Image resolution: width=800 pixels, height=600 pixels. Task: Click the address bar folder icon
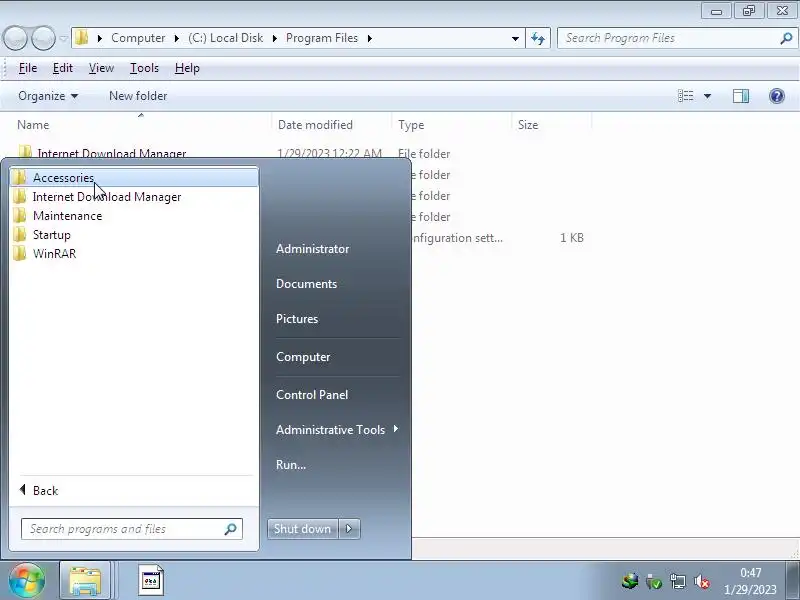(x=82, y=38)
